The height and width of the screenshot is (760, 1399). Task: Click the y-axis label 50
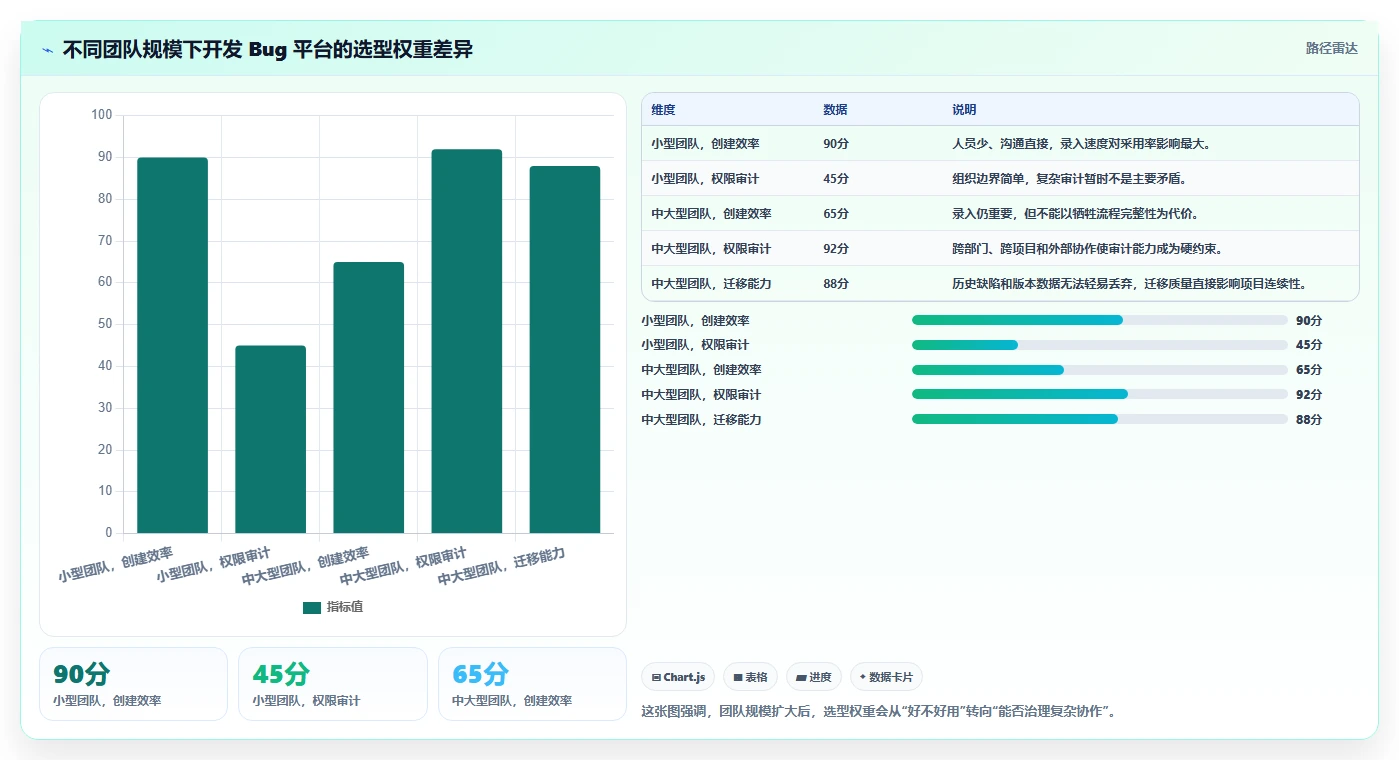105,324
